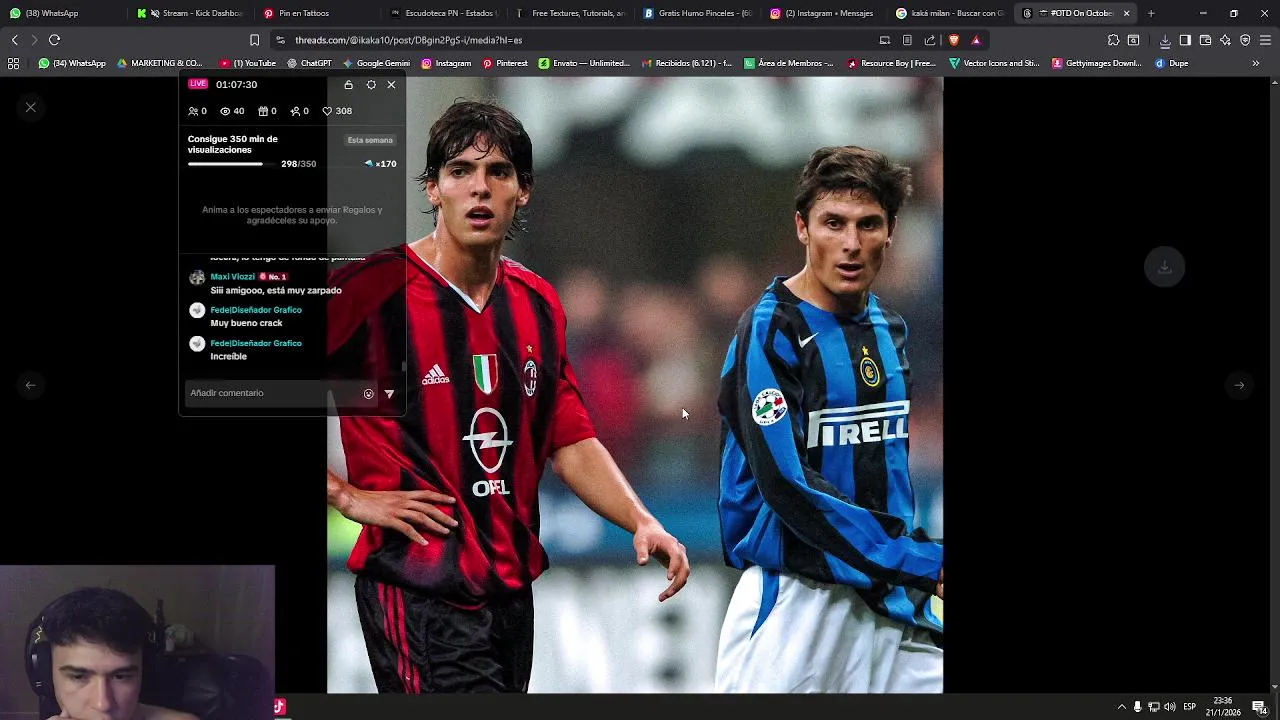Viewport: 1280px width, 720px height.
Task: Send the comment with the paper plane icon
Action: point(389,394)
